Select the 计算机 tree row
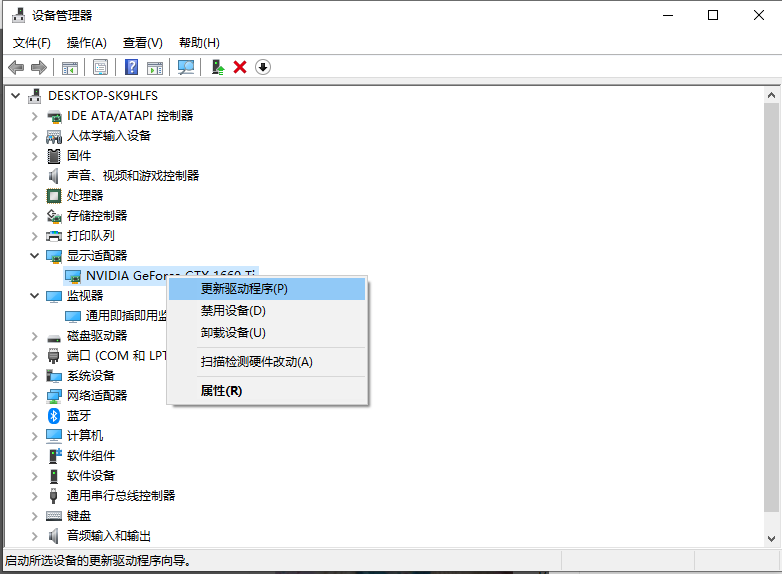The image size is (782, 574). 85,436
